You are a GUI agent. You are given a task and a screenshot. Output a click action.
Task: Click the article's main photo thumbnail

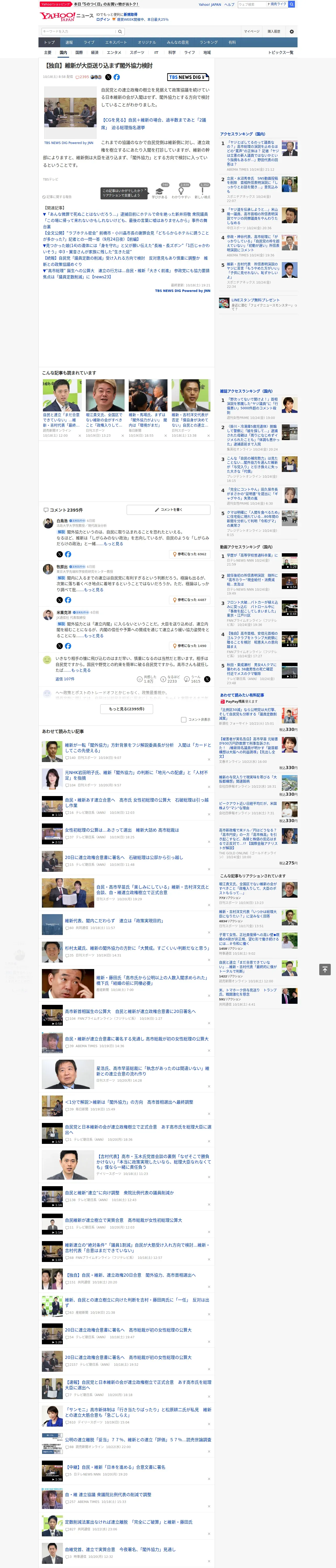tap(70, 112)
